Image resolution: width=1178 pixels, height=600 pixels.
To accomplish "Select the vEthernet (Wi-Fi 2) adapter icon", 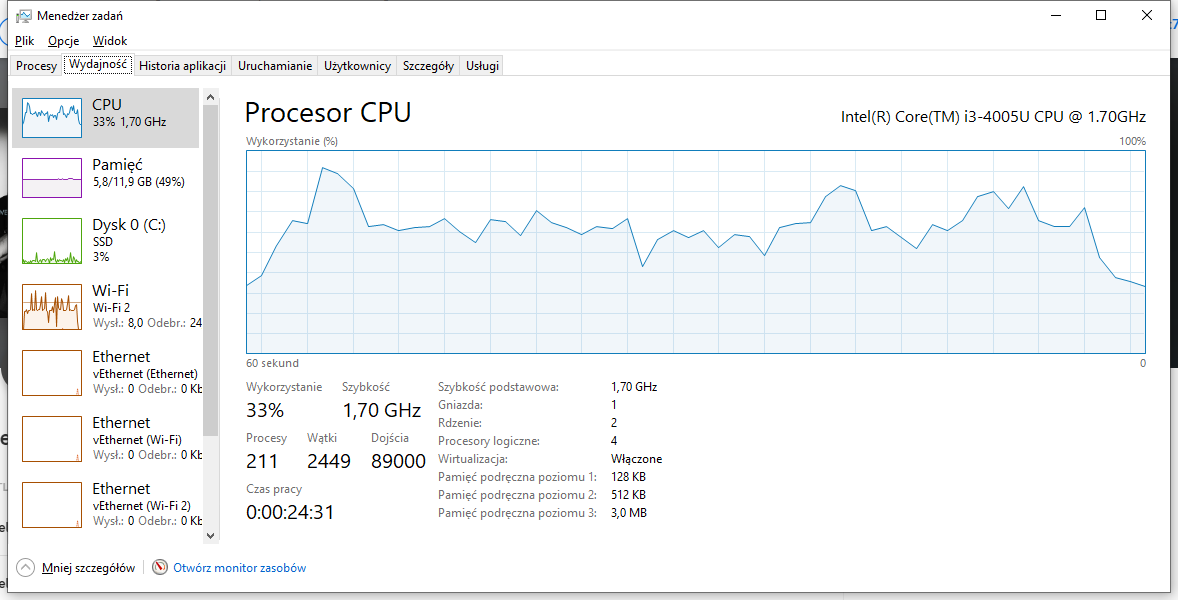I will click(52, 505).
